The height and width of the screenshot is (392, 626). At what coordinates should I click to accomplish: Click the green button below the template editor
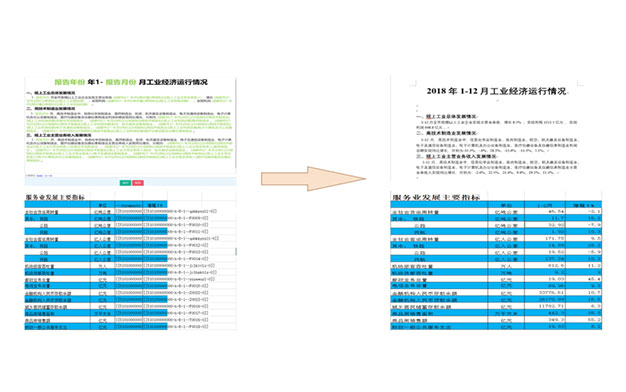click(x=125, y=183)
